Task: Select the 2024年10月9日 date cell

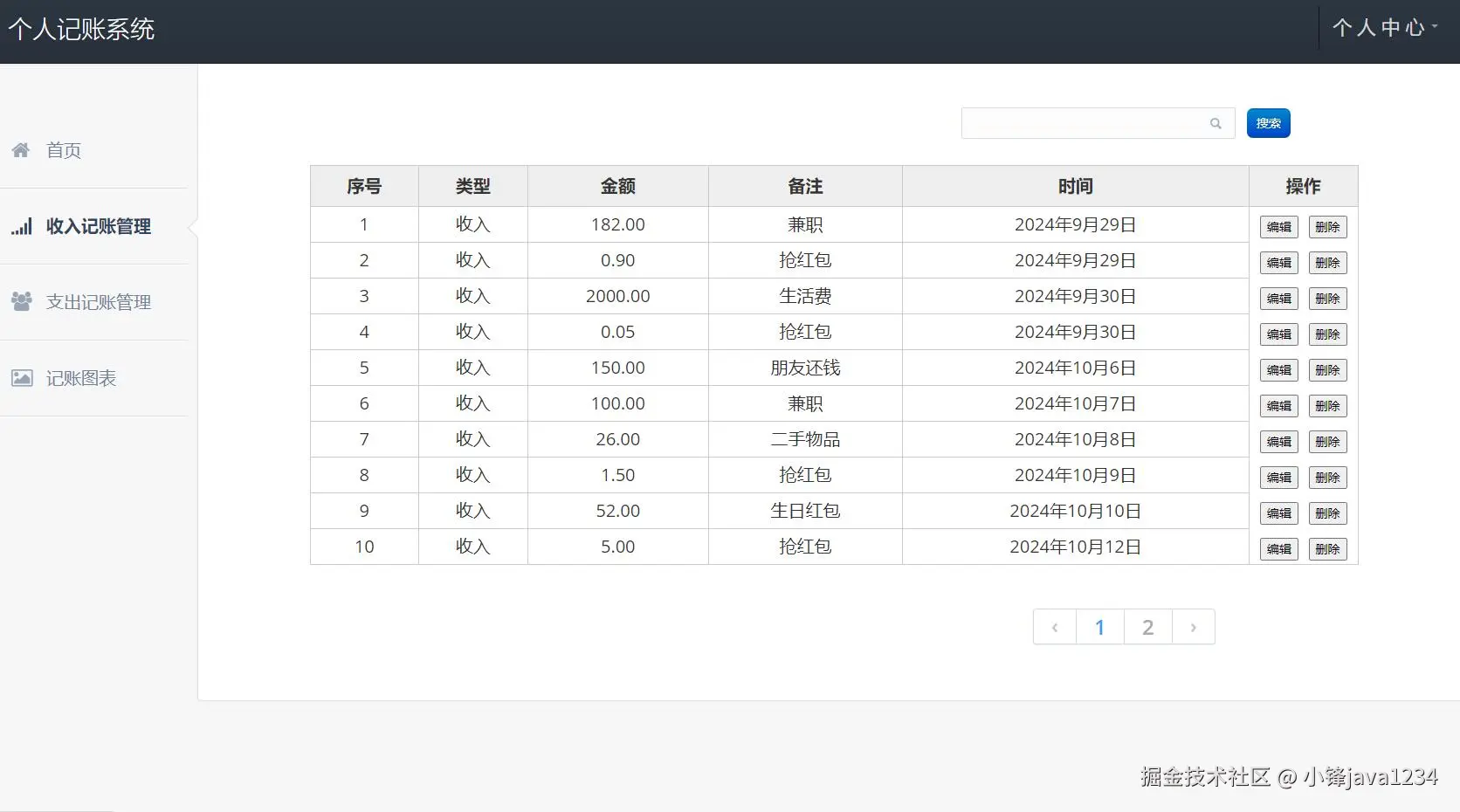Action: click(x=1076, y=475)
